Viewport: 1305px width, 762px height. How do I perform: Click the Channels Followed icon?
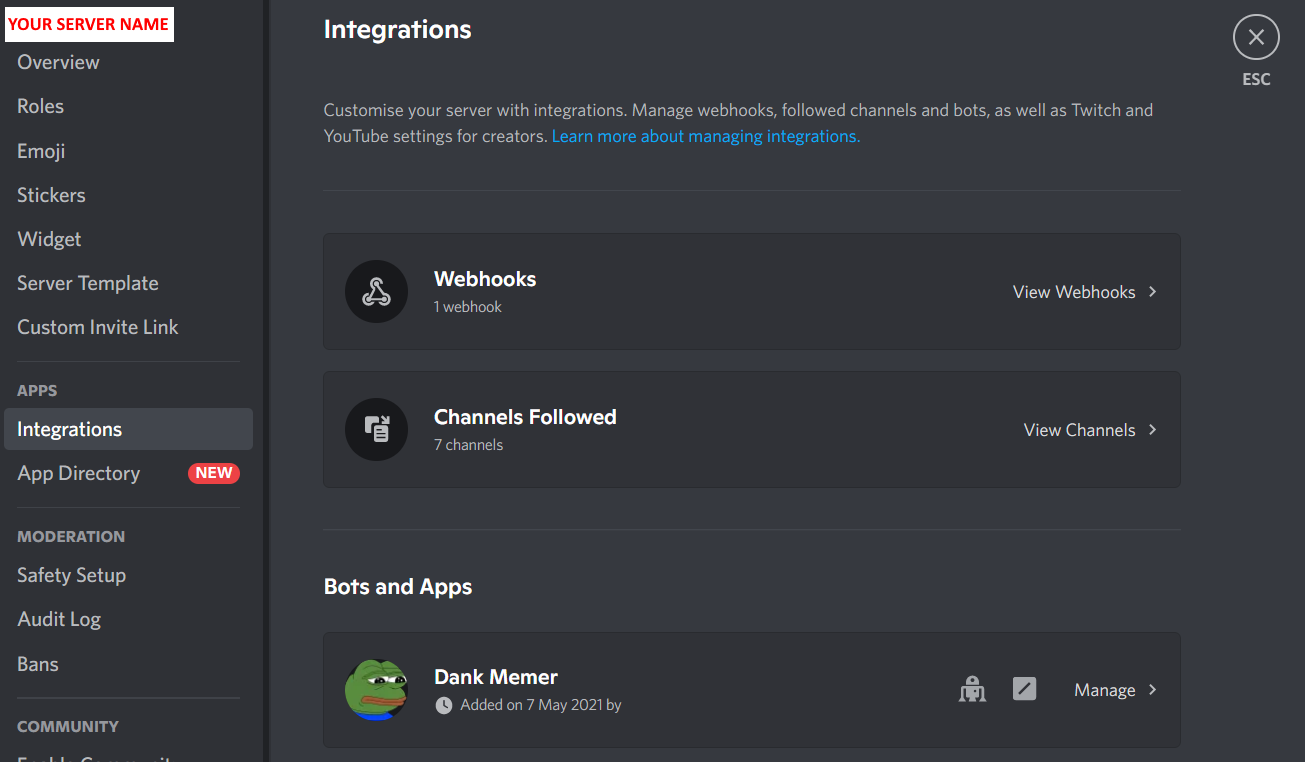click(x=376, y=430)
